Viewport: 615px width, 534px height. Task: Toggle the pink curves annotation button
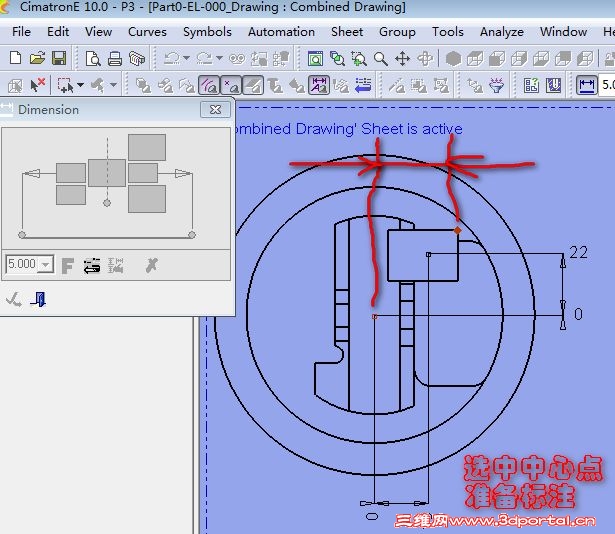pos(209,85)
